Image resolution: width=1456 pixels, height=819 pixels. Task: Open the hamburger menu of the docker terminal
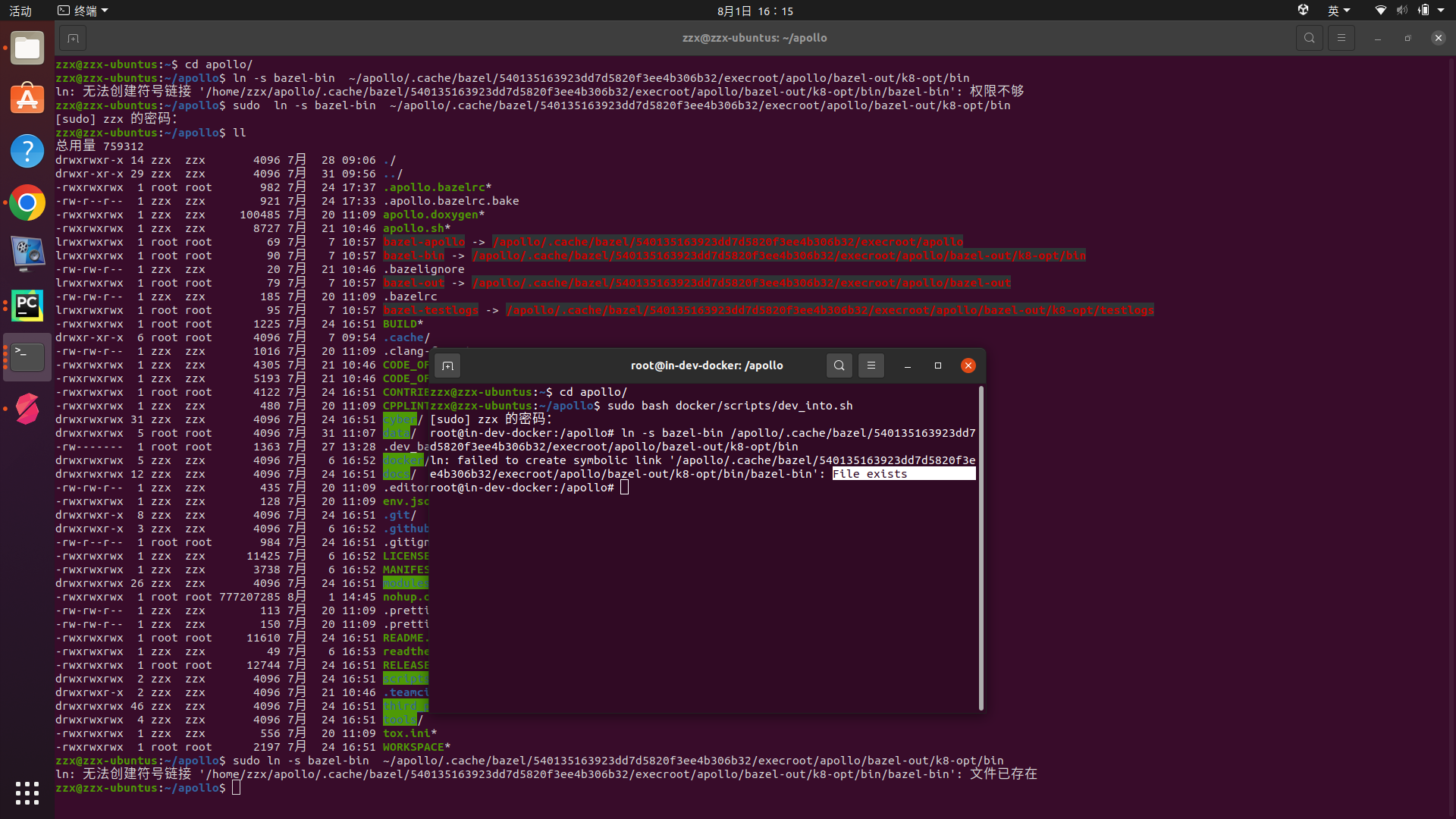[871, 365]
